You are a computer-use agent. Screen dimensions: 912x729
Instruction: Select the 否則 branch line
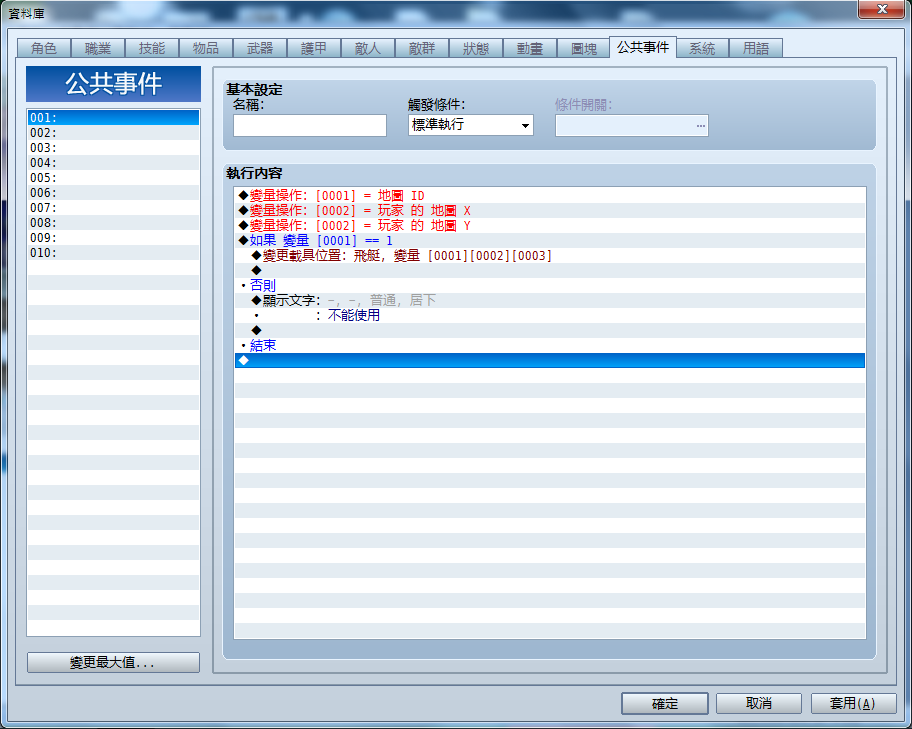[x=550, y=286]
